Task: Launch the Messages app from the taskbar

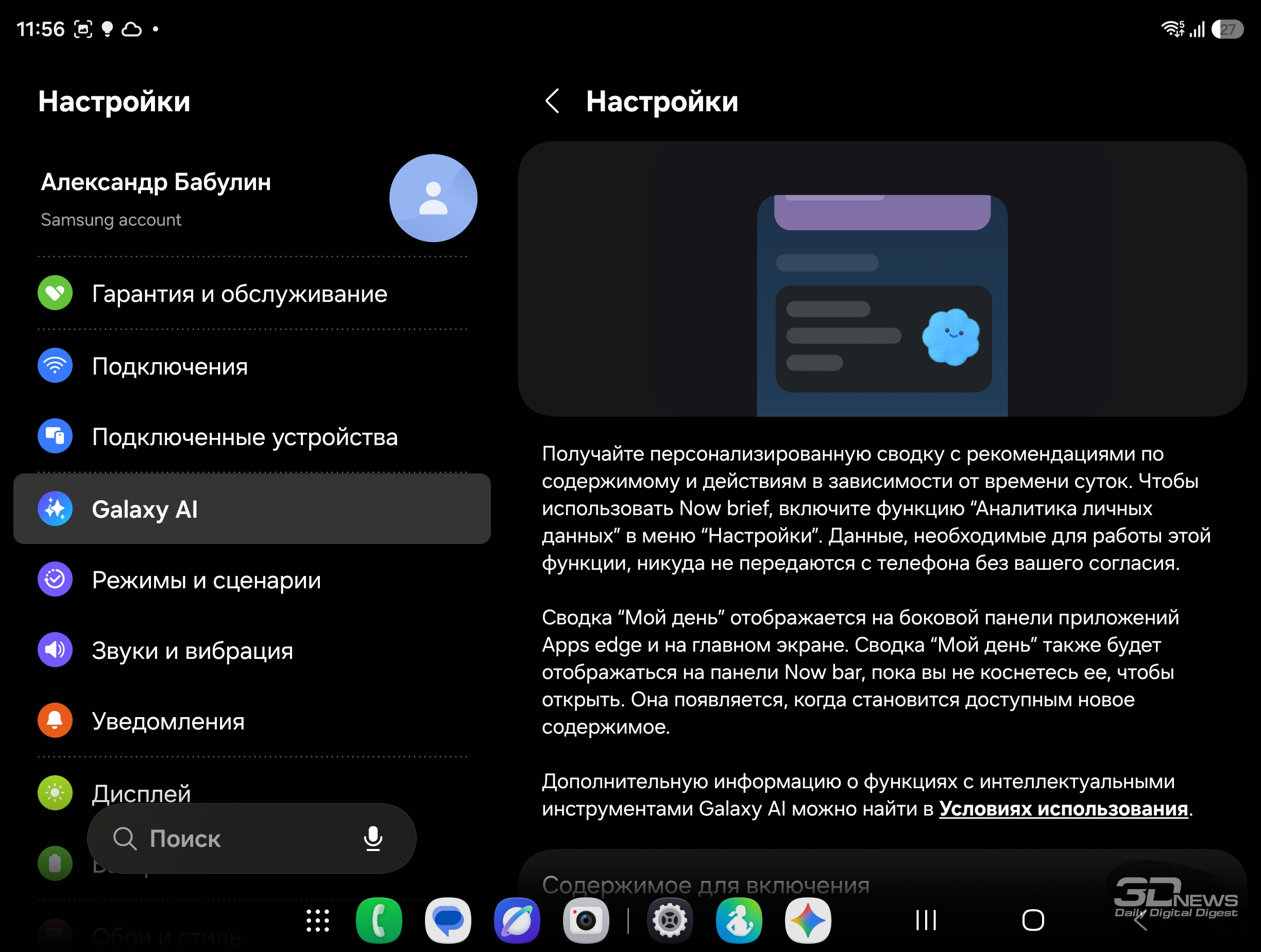Action: [x=448, y=920]
